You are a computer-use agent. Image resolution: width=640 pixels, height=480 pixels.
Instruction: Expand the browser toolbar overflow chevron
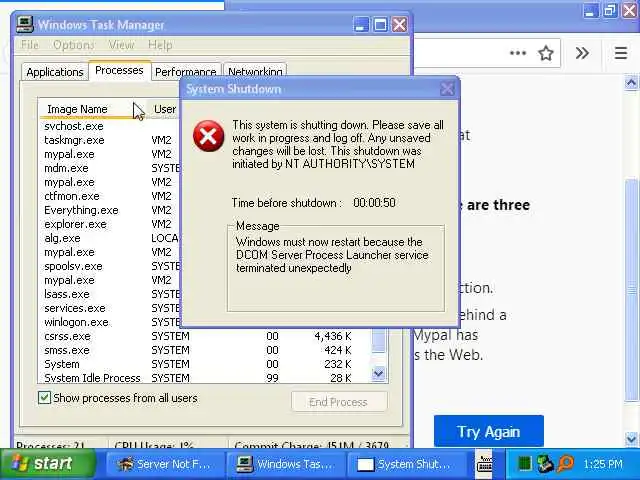[582, 53]
